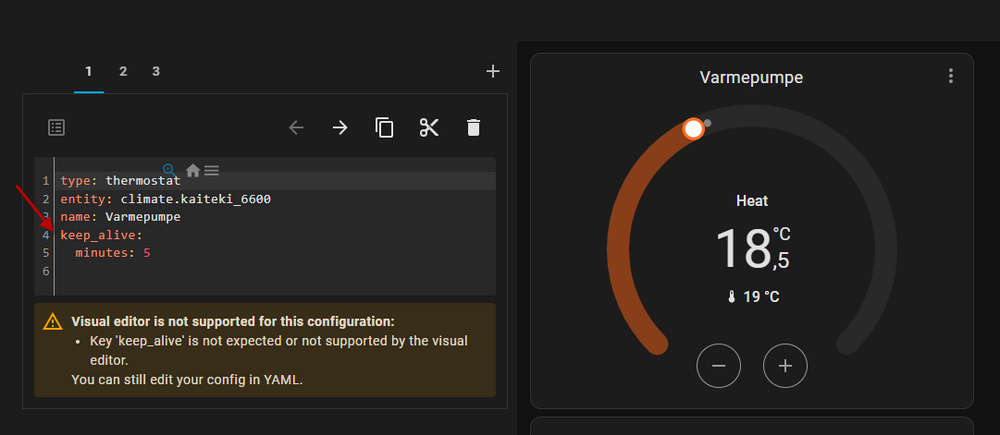Open the hamburger menu in code editor

[x=212, y=170]
